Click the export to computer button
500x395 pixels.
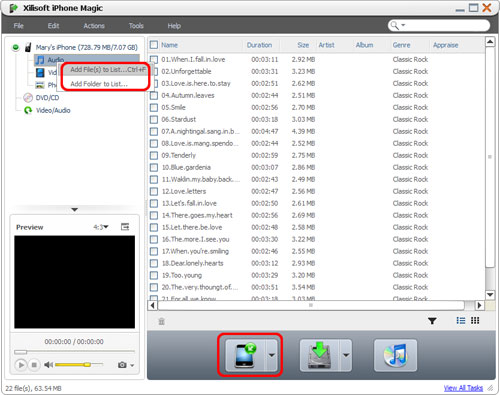tap(319, 355)
